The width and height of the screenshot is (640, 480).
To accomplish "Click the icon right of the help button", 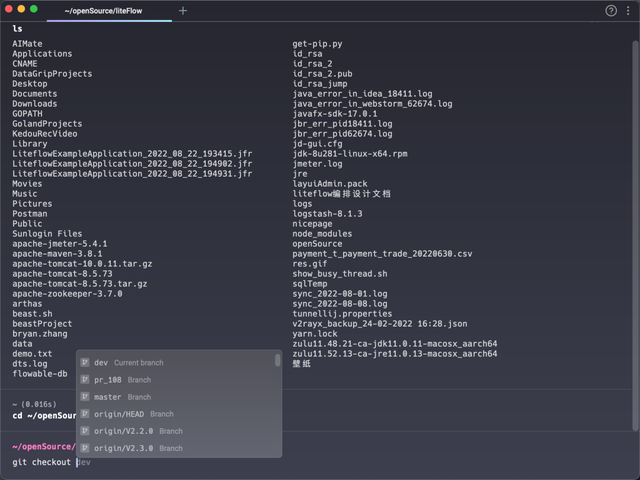I will click(x=628, y=10).
